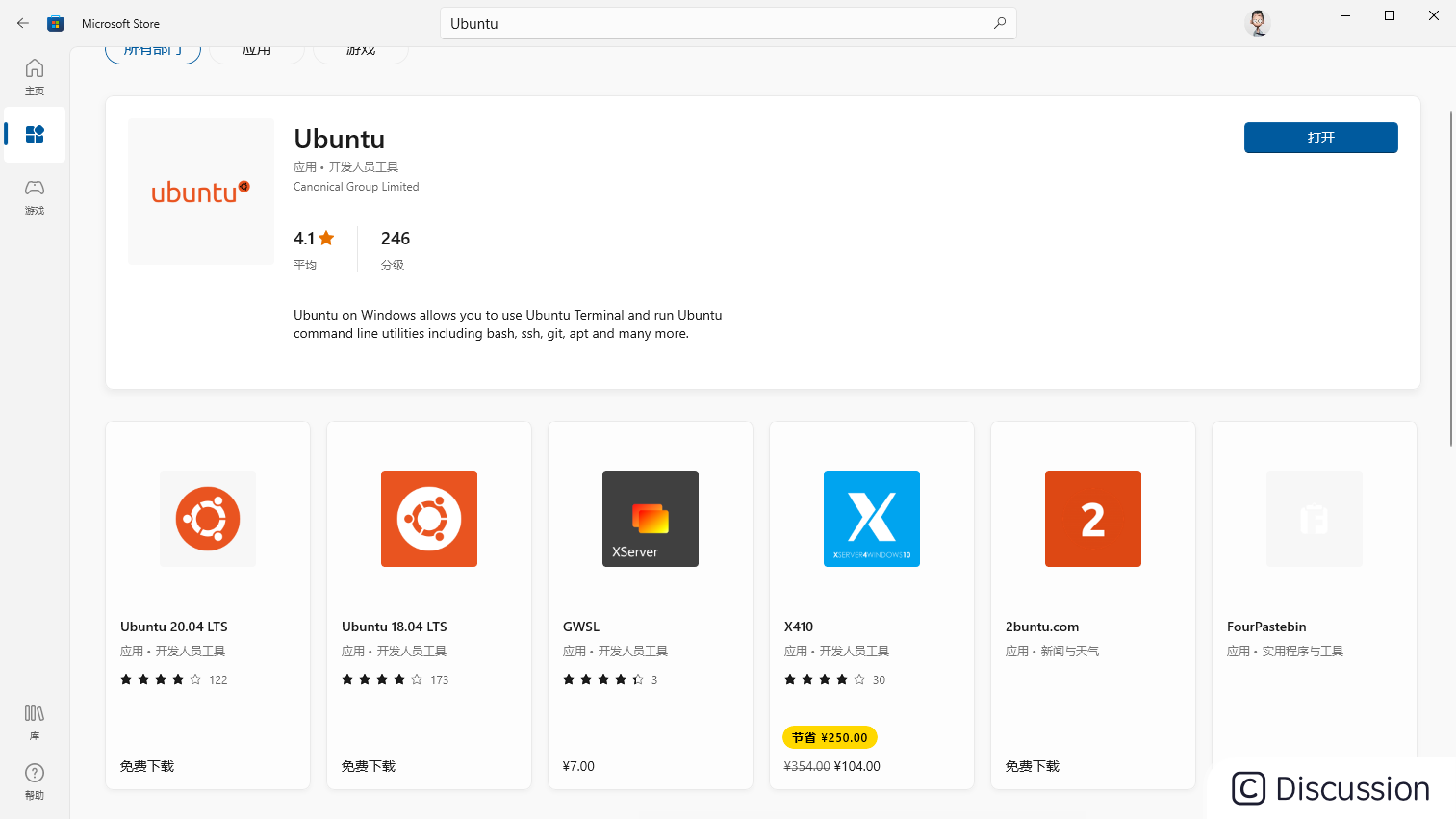Open the 2buntu.com app icon
This screenshot has height=819, width=1456.
coord(1093,519)
